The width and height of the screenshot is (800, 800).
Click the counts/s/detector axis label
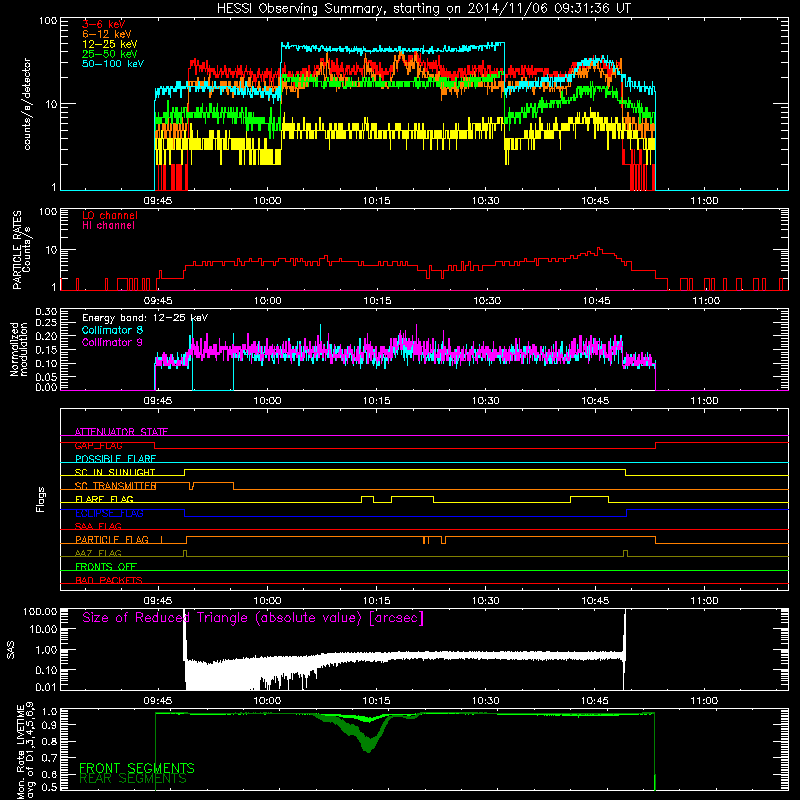27,104
